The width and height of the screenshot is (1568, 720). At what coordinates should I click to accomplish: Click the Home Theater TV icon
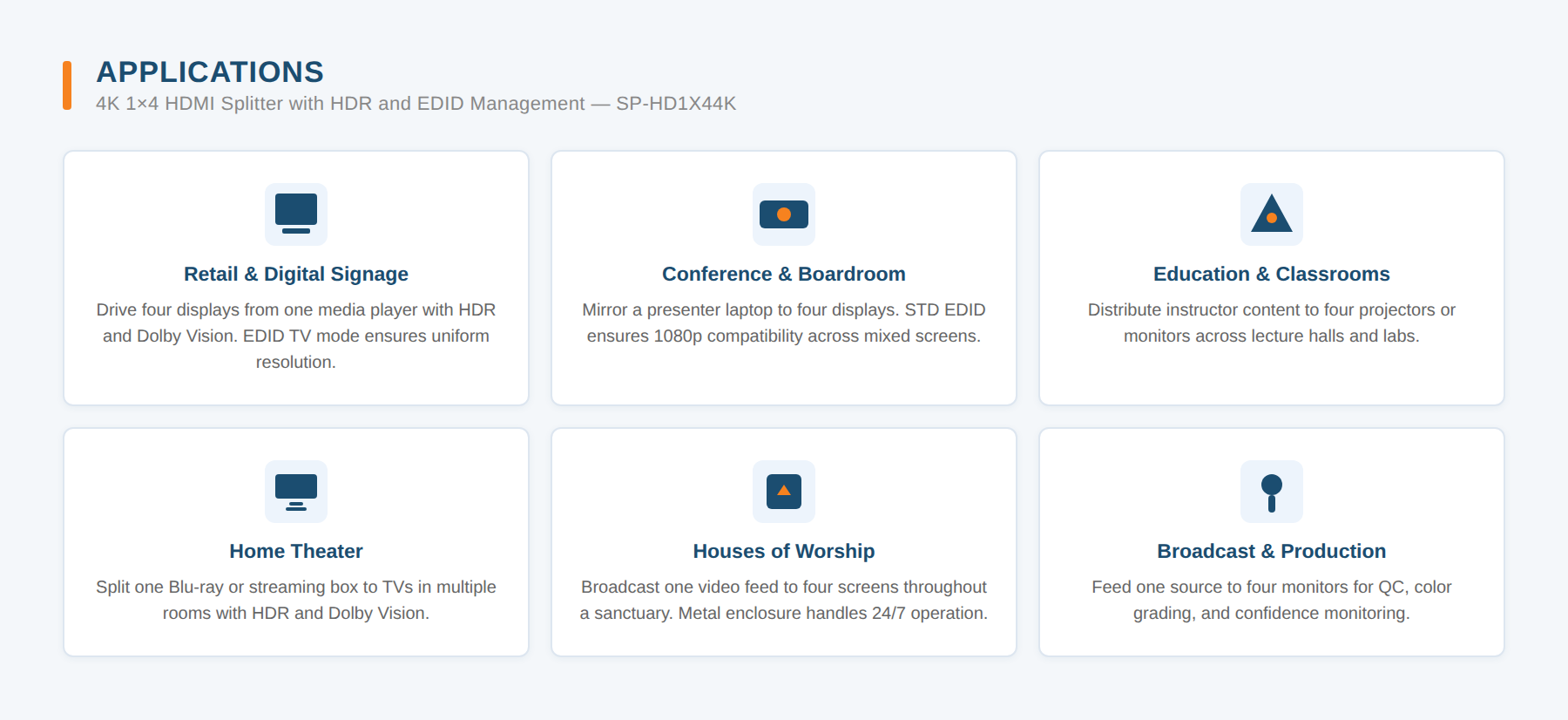[296, 492]
